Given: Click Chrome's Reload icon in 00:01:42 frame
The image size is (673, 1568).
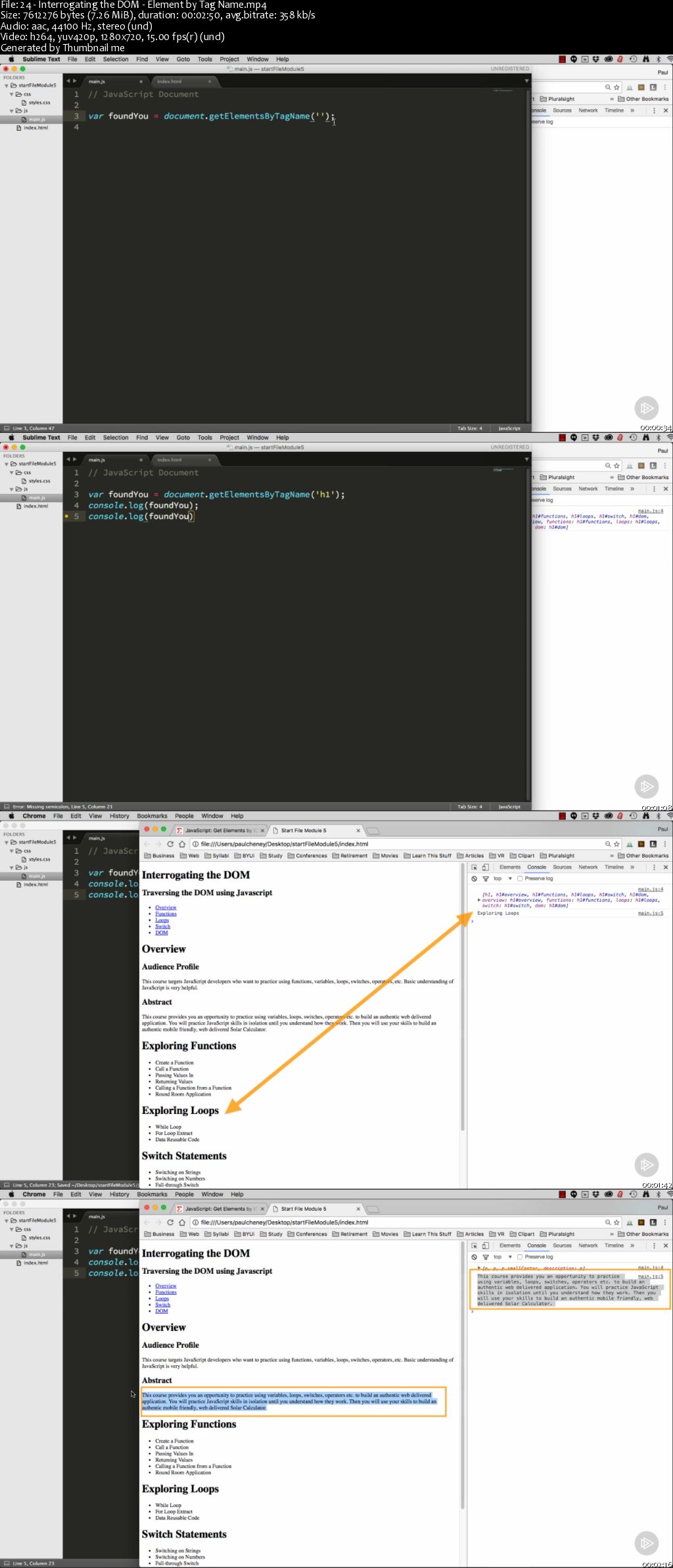Looking at the screenshot, I should coord(170,844).
